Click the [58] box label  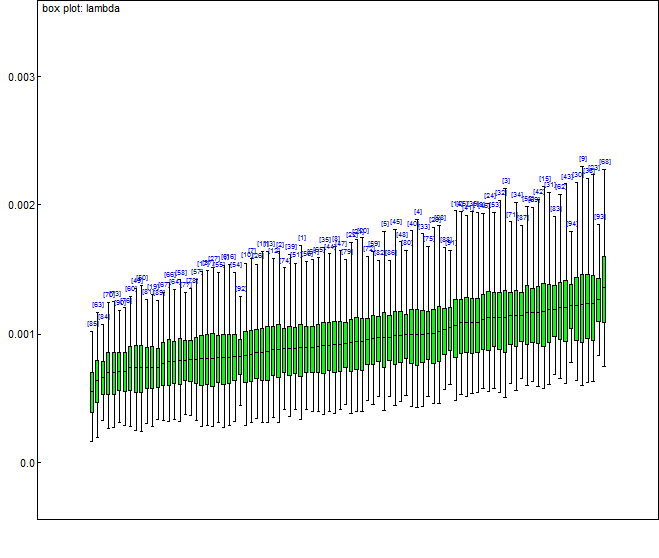coord(181,273)
